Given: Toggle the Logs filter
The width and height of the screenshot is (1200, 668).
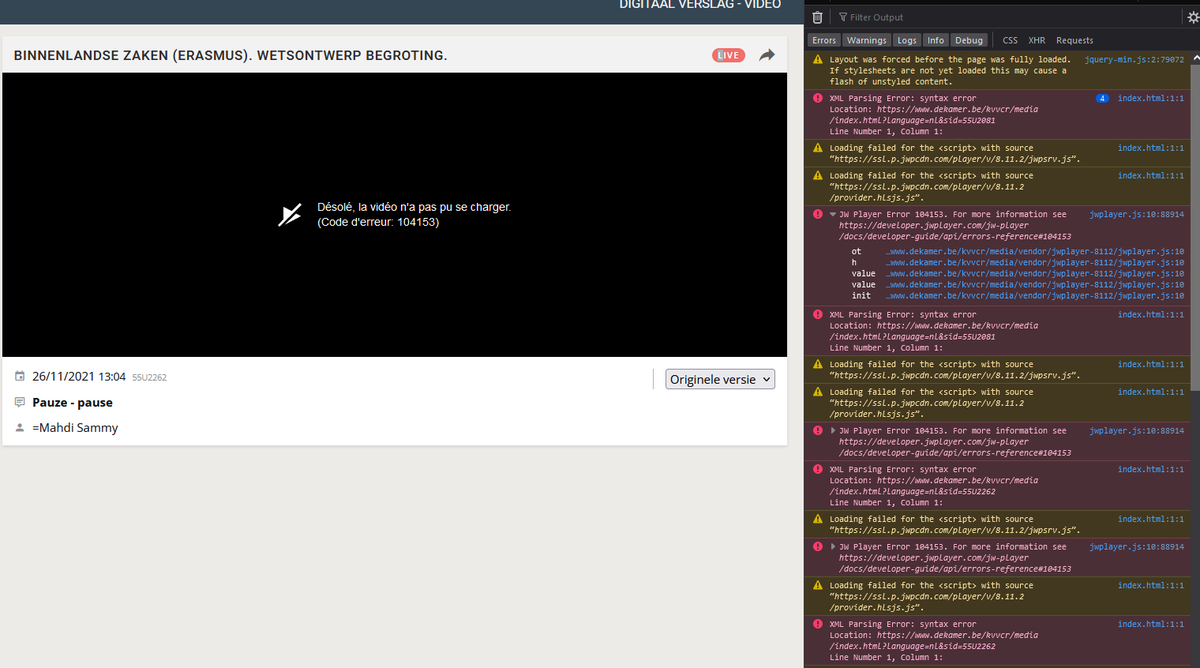Looking at the screenshot, I should [906, 40].
